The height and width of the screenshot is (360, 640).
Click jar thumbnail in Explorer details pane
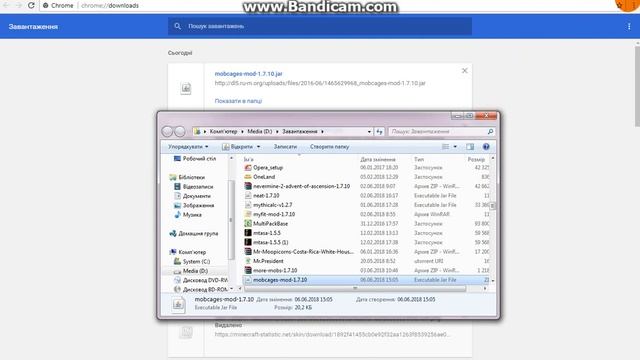click(x=178, y=304)
